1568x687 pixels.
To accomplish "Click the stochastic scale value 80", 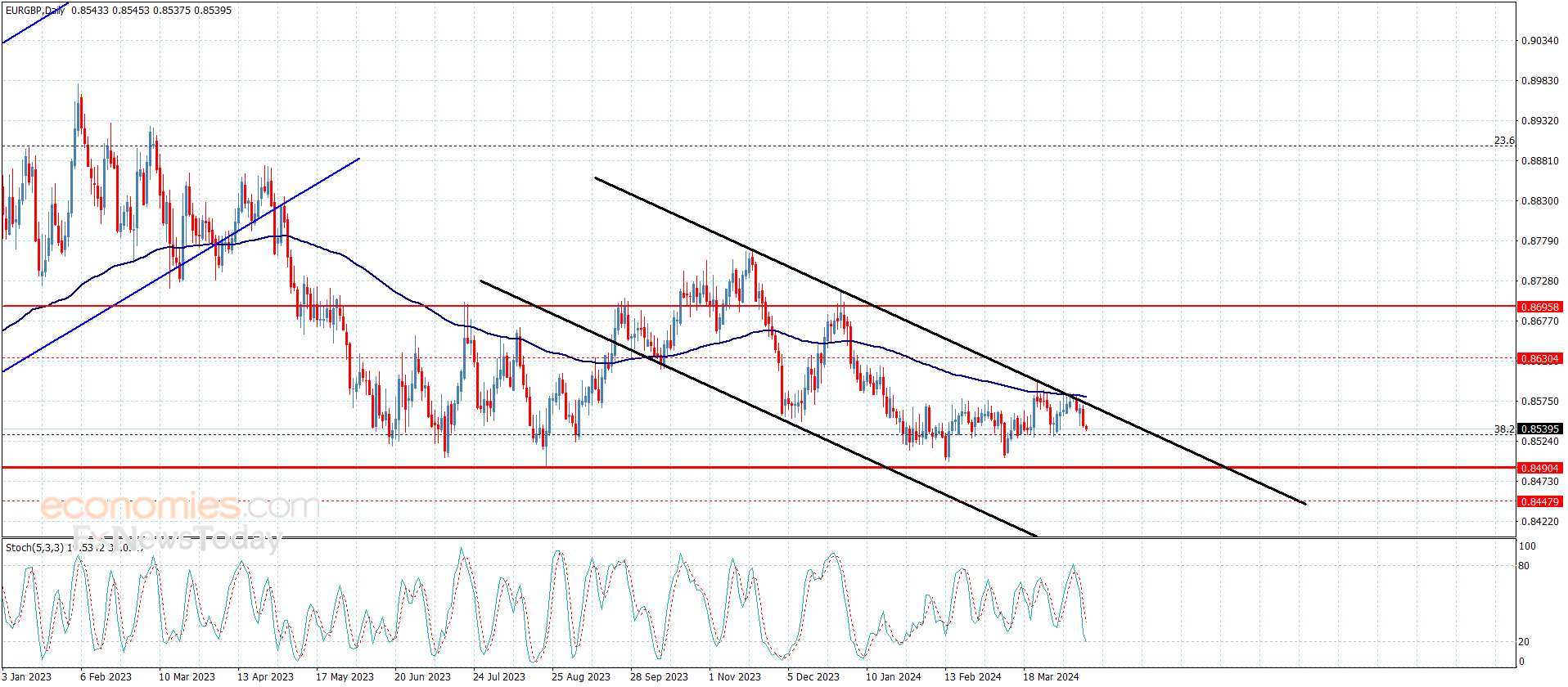I will [1524, 566].
